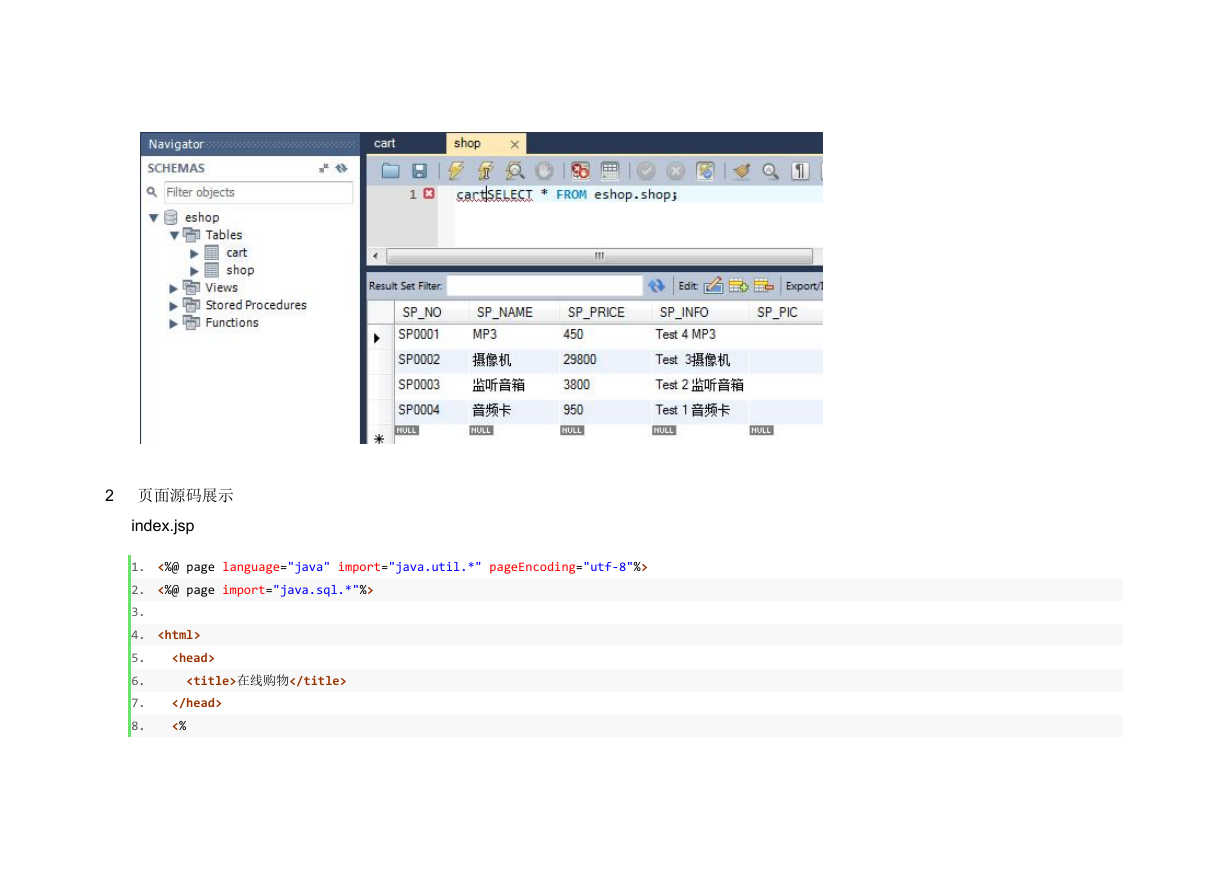Expand the Views folder

coord(174,288)
